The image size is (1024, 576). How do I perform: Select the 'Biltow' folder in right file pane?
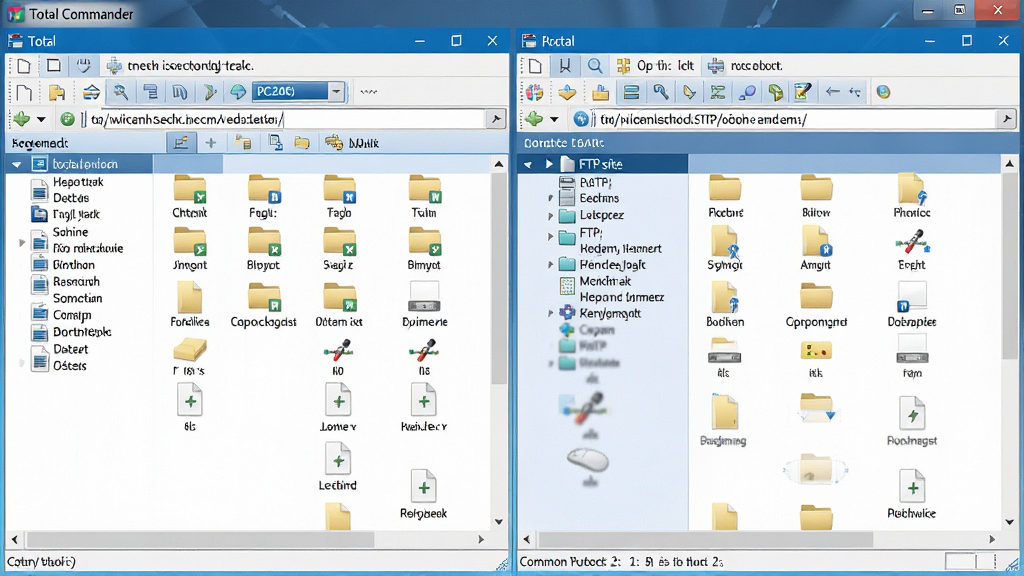point(816,196)
